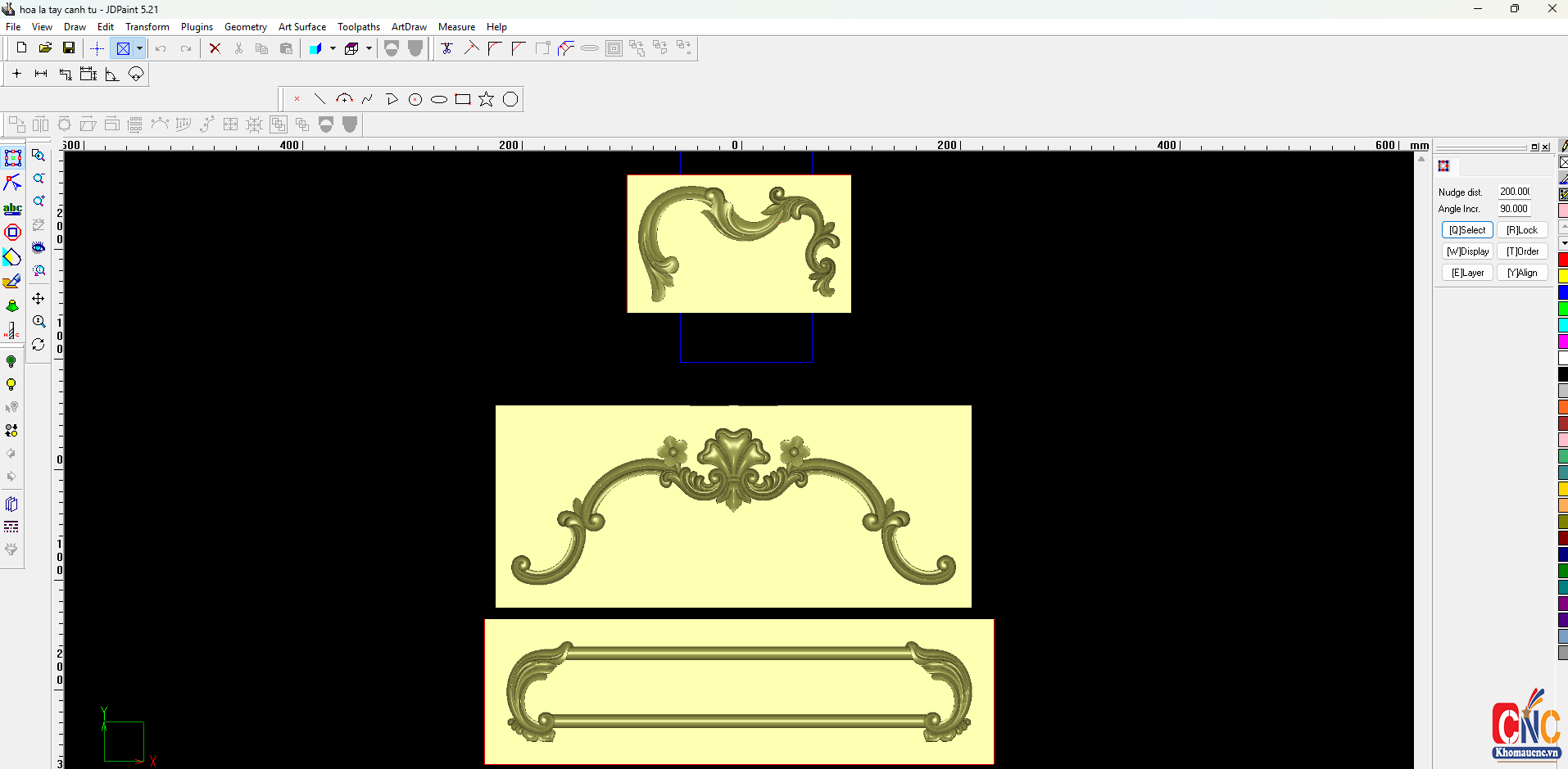Toggle the yellow light bulb icon
Image resolution: width=1568 pixels, height=769 pixels.
11,385
